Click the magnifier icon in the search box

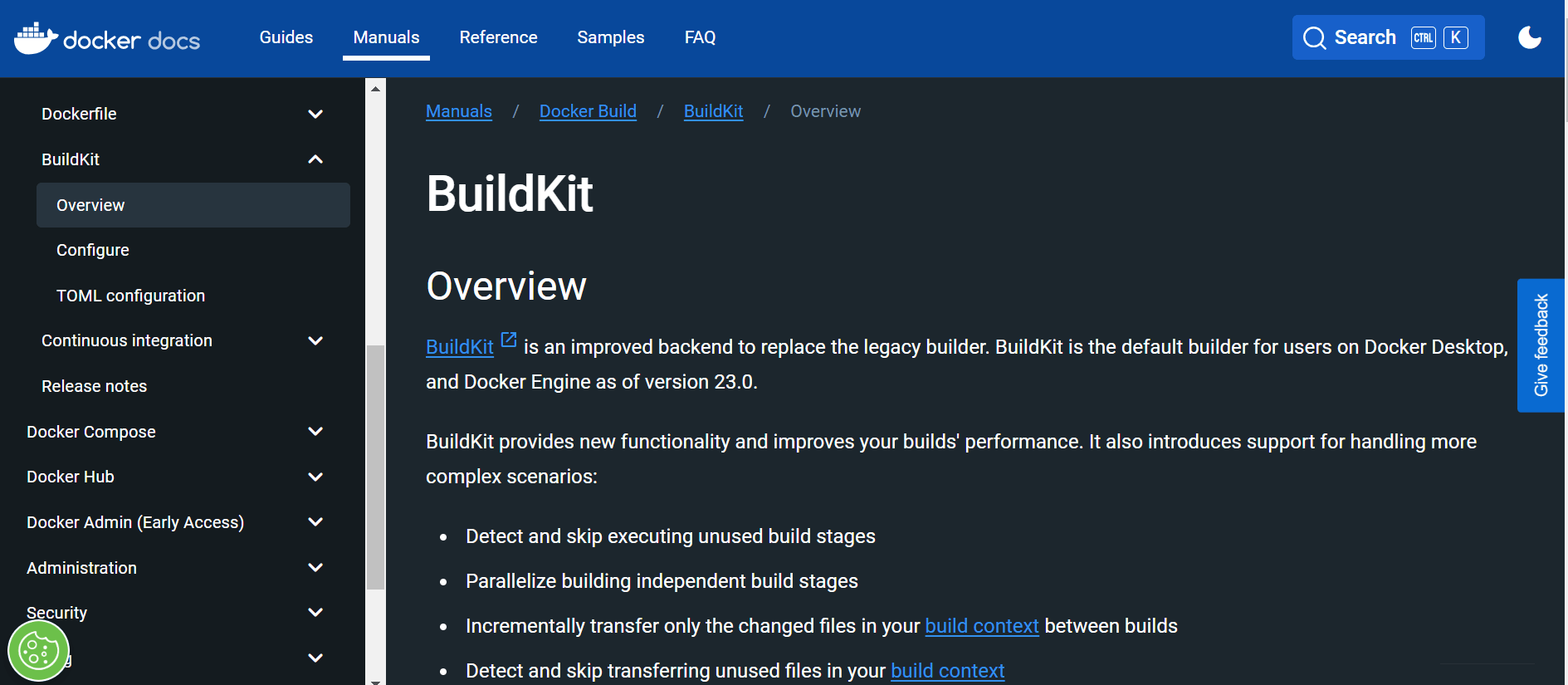click(x=1314, y=38)
